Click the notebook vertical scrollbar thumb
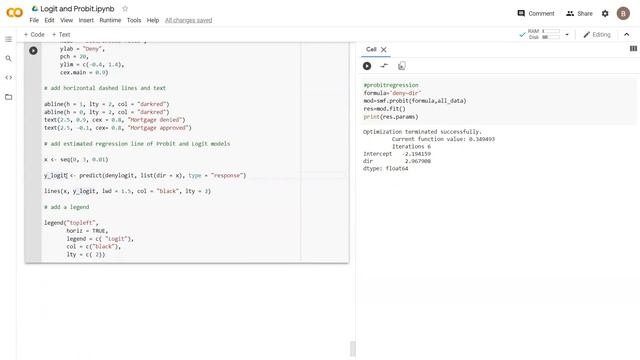This screenshot has width=640, height=360. (353, 349)
